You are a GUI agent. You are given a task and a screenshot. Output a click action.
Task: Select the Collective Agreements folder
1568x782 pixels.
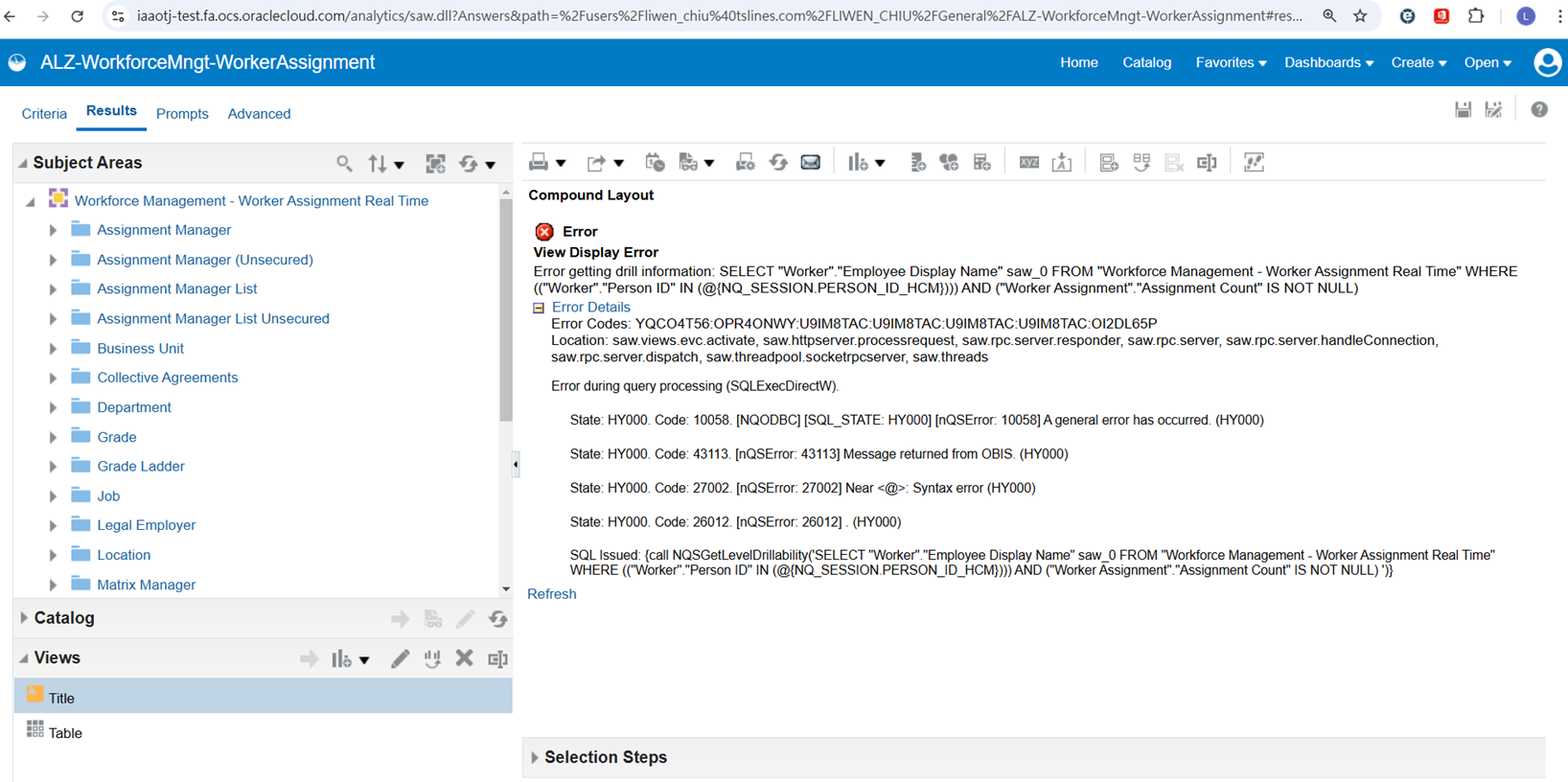[x=167, y=378]
